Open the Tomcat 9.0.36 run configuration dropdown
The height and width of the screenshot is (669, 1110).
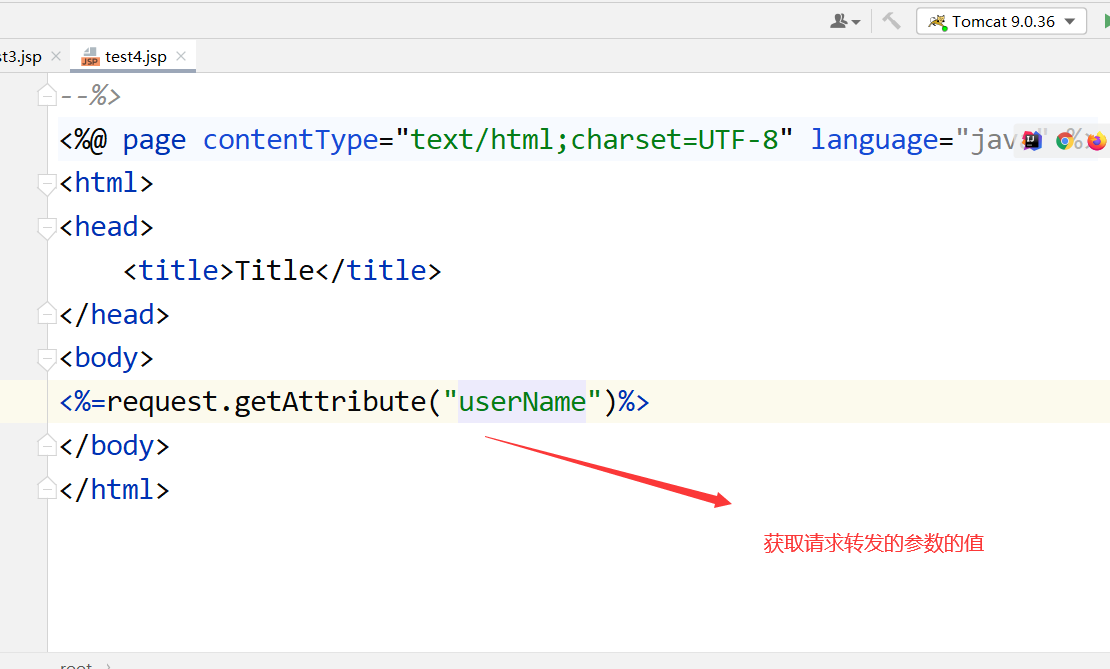pos(1001,21)
